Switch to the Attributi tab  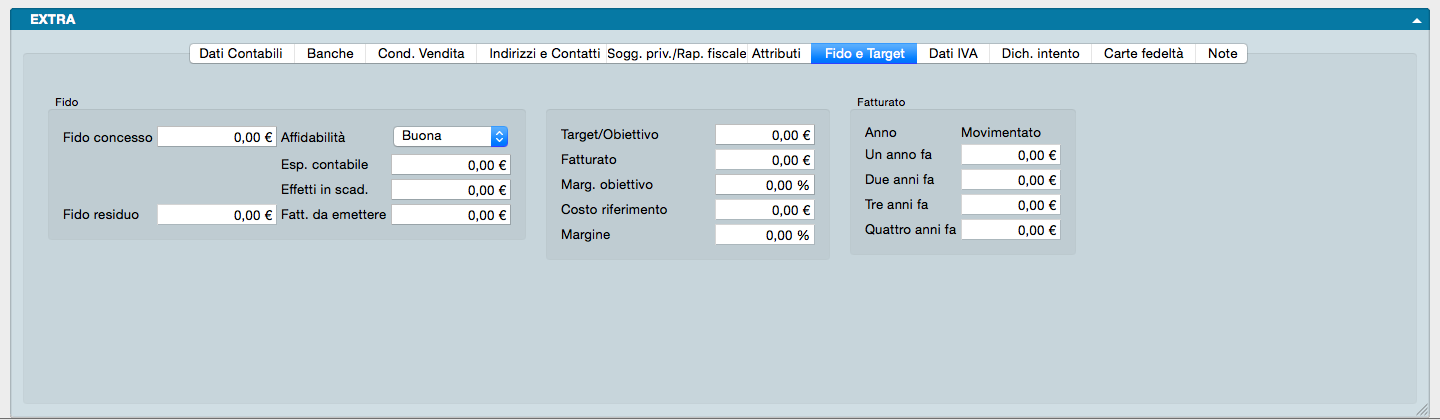pos(776,54)
